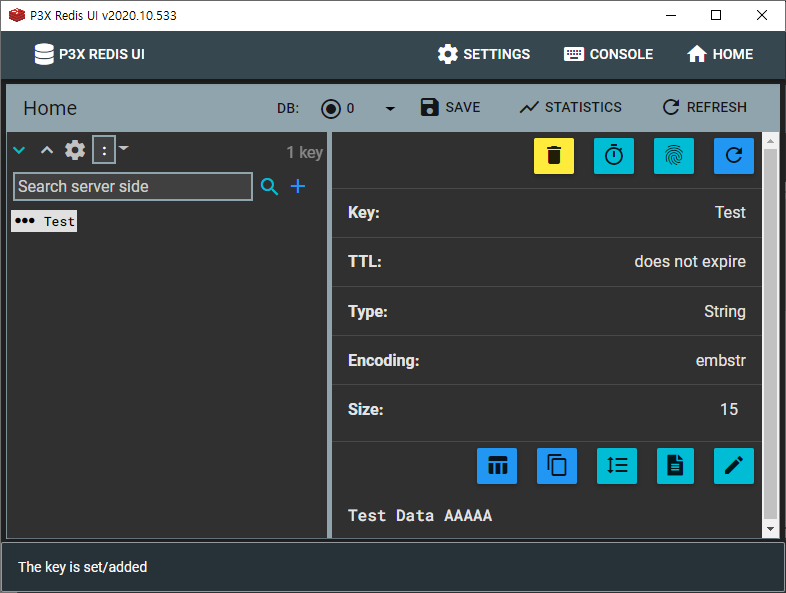Image resolution: width=786 pixels, height=593 pixels.
Task: Open tree settings gear icon
Action: click(75, 150)
